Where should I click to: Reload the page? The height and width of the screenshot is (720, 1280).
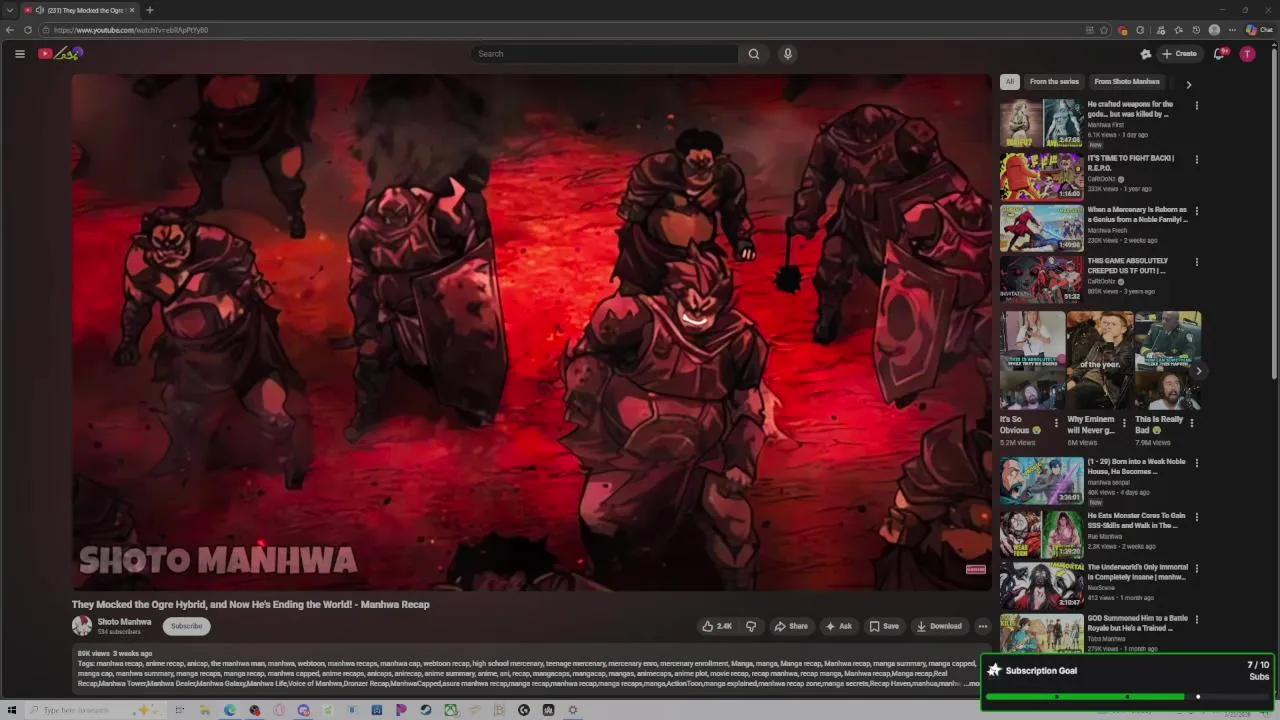28,30
